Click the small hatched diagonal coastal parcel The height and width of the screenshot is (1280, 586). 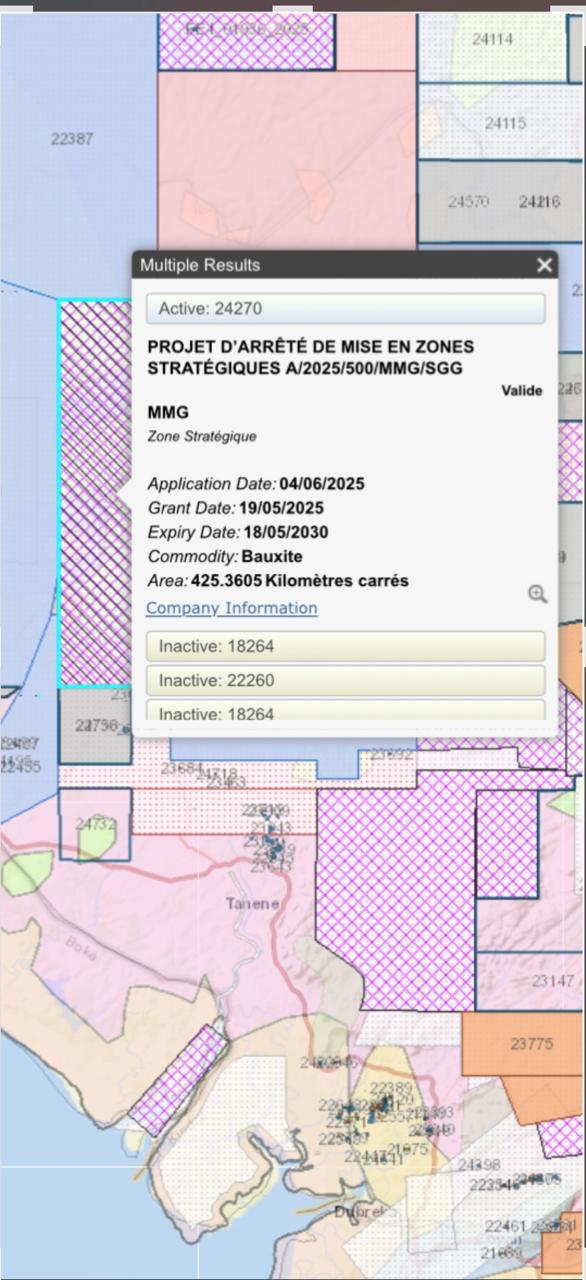click(179, 1080)
